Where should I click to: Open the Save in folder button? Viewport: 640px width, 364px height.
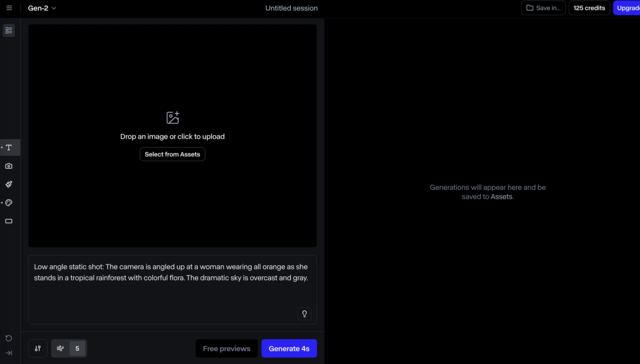(543, 8)
